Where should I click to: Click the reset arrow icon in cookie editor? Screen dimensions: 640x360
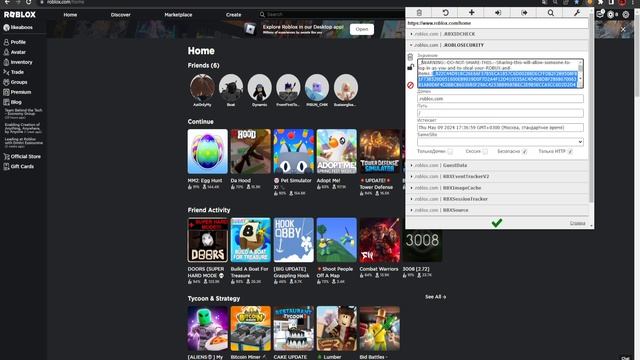[445, 13]
